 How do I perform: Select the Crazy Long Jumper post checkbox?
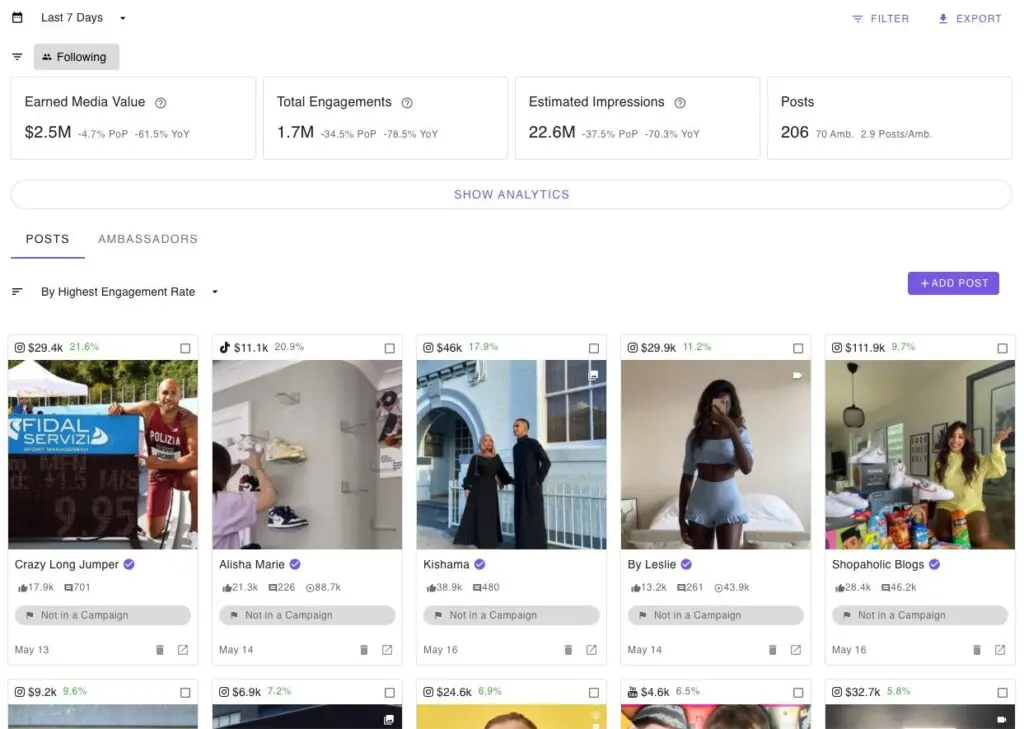pyautogui.click(x=185, y=348)
